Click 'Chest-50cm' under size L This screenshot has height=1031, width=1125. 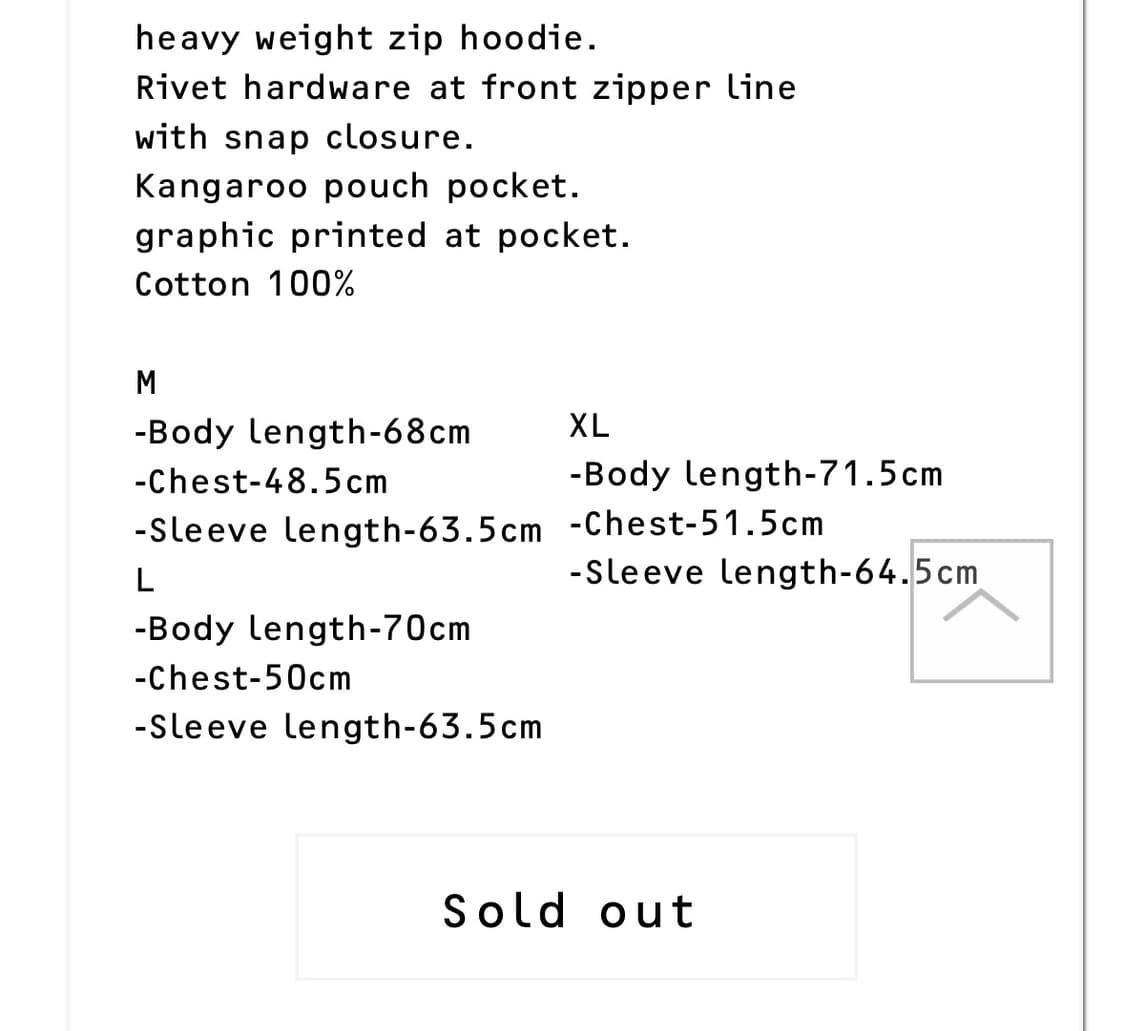click(x=243, y=678)
